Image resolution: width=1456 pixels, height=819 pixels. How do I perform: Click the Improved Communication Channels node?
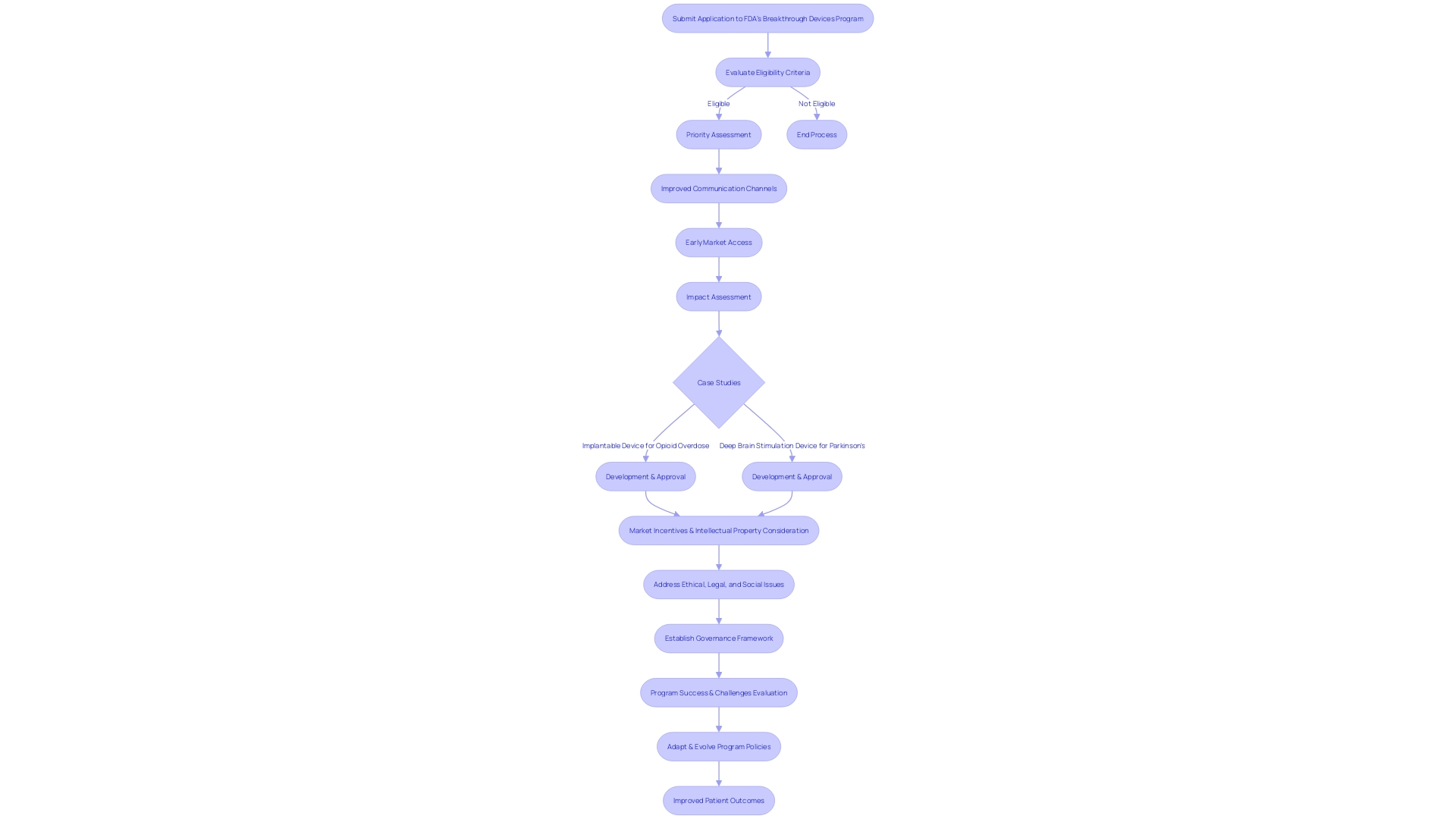click(x=718, y=188)
